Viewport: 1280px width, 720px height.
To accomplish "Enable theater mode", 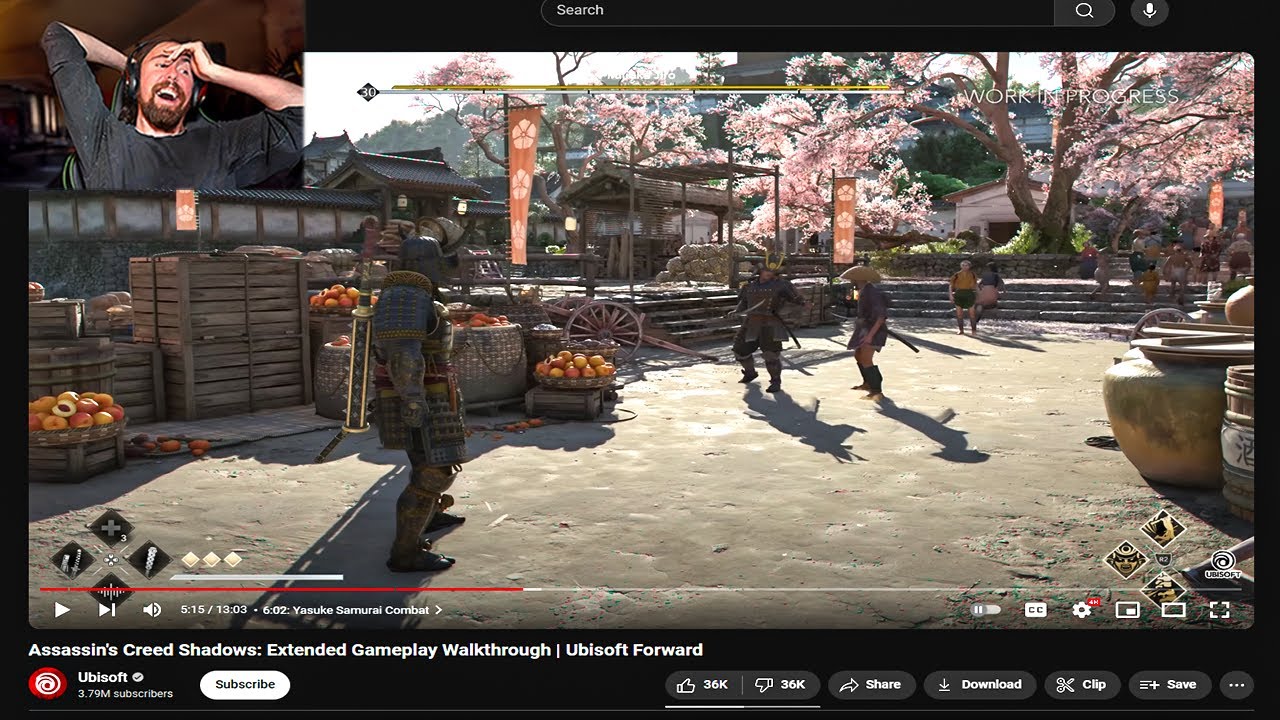I will coord(1173,609).
